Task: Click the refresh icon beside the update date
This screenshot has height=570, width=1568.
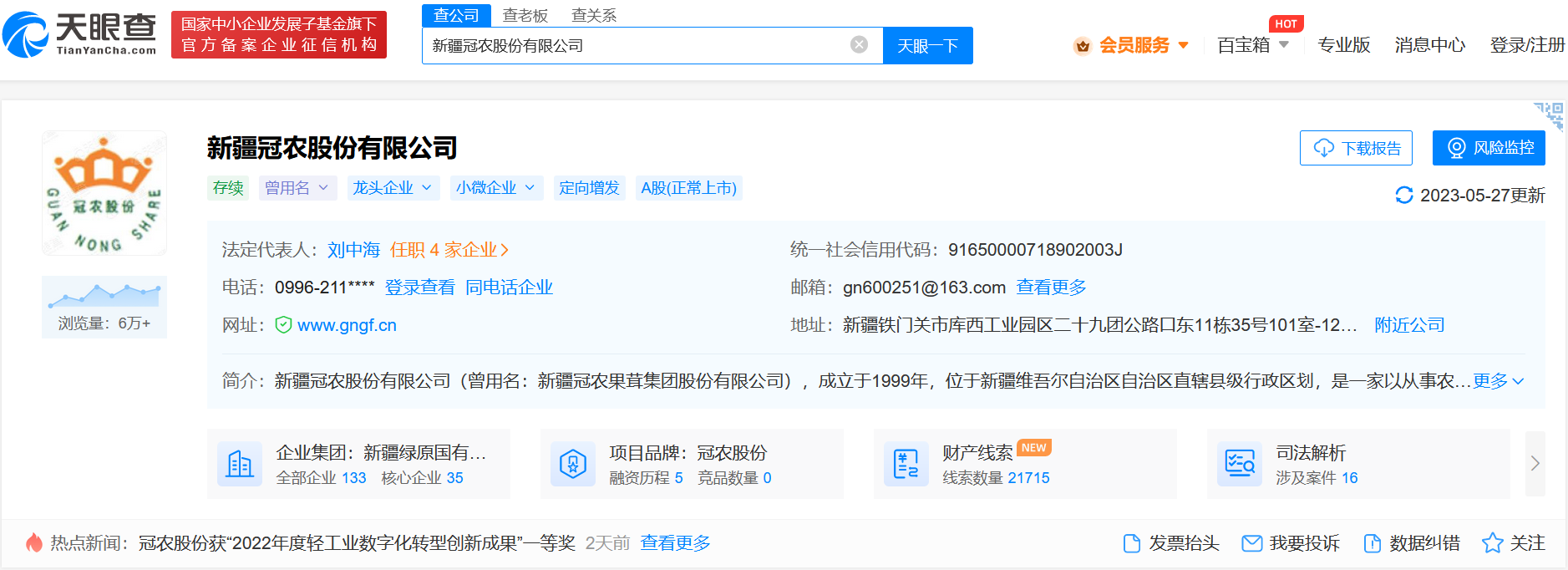Action: pos(1404,195)
